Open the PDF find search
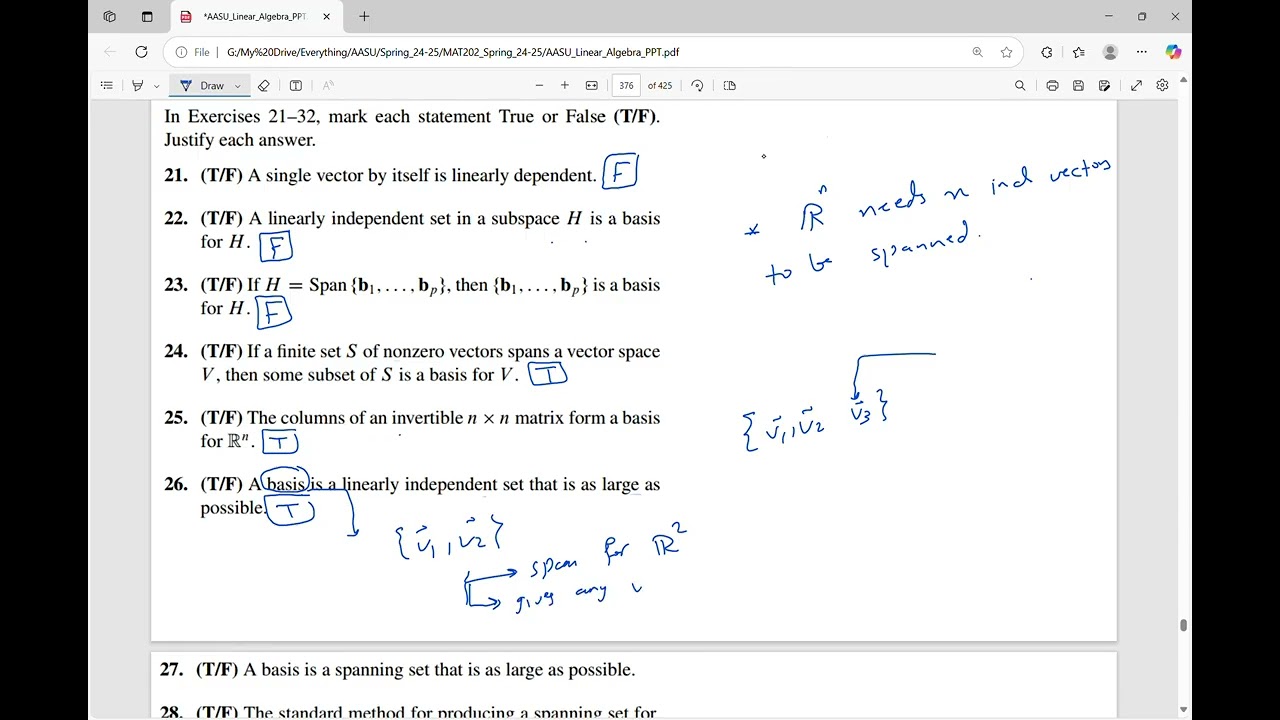Image resolution: width=1280 pixels, height=720 pixels. point(1020,86)
